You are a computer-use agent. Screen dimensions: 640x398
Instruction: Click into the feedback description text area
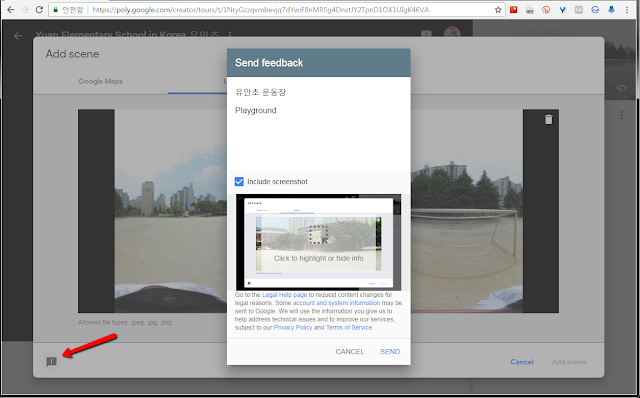click(319, 123)
